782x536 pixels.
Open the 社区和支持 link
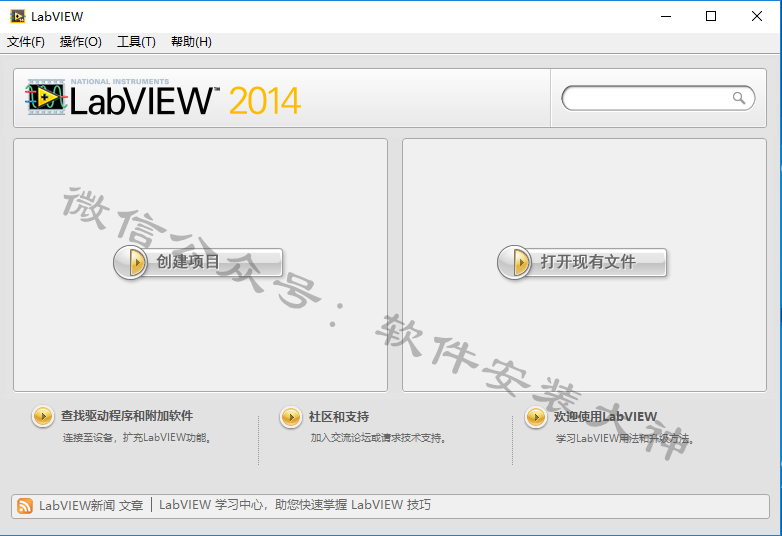tap(339, 417)
